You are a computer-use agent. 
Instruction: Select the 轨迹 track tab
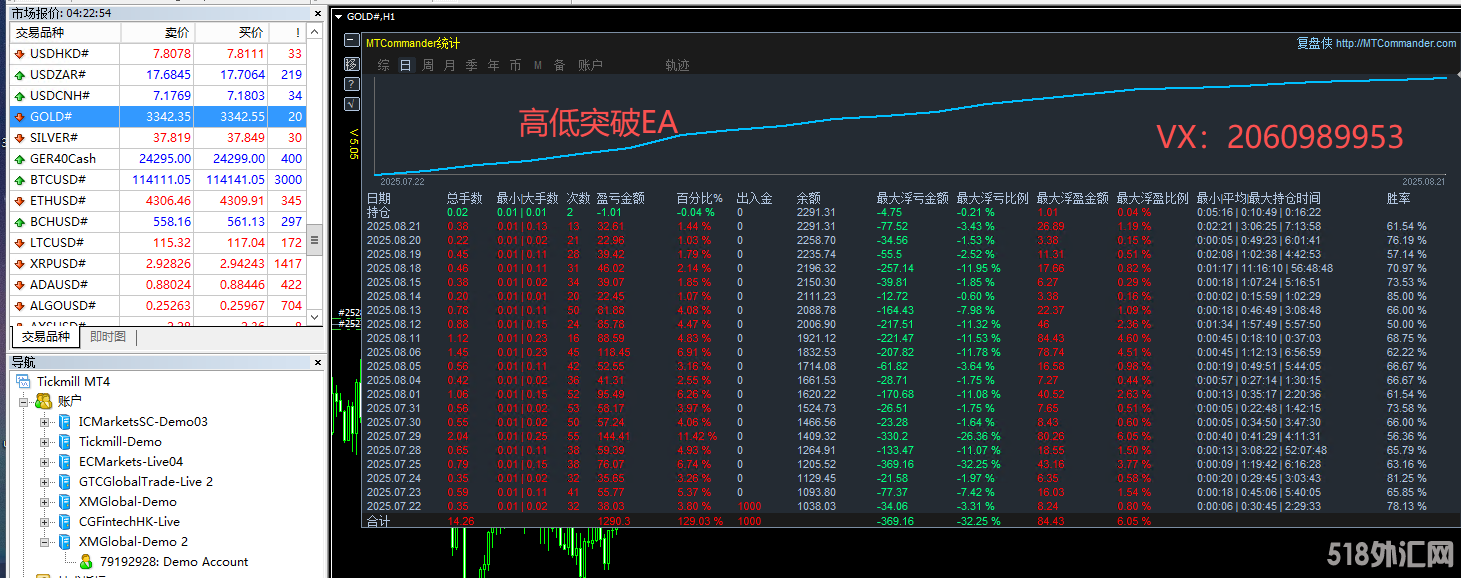[x=677, y=65]
